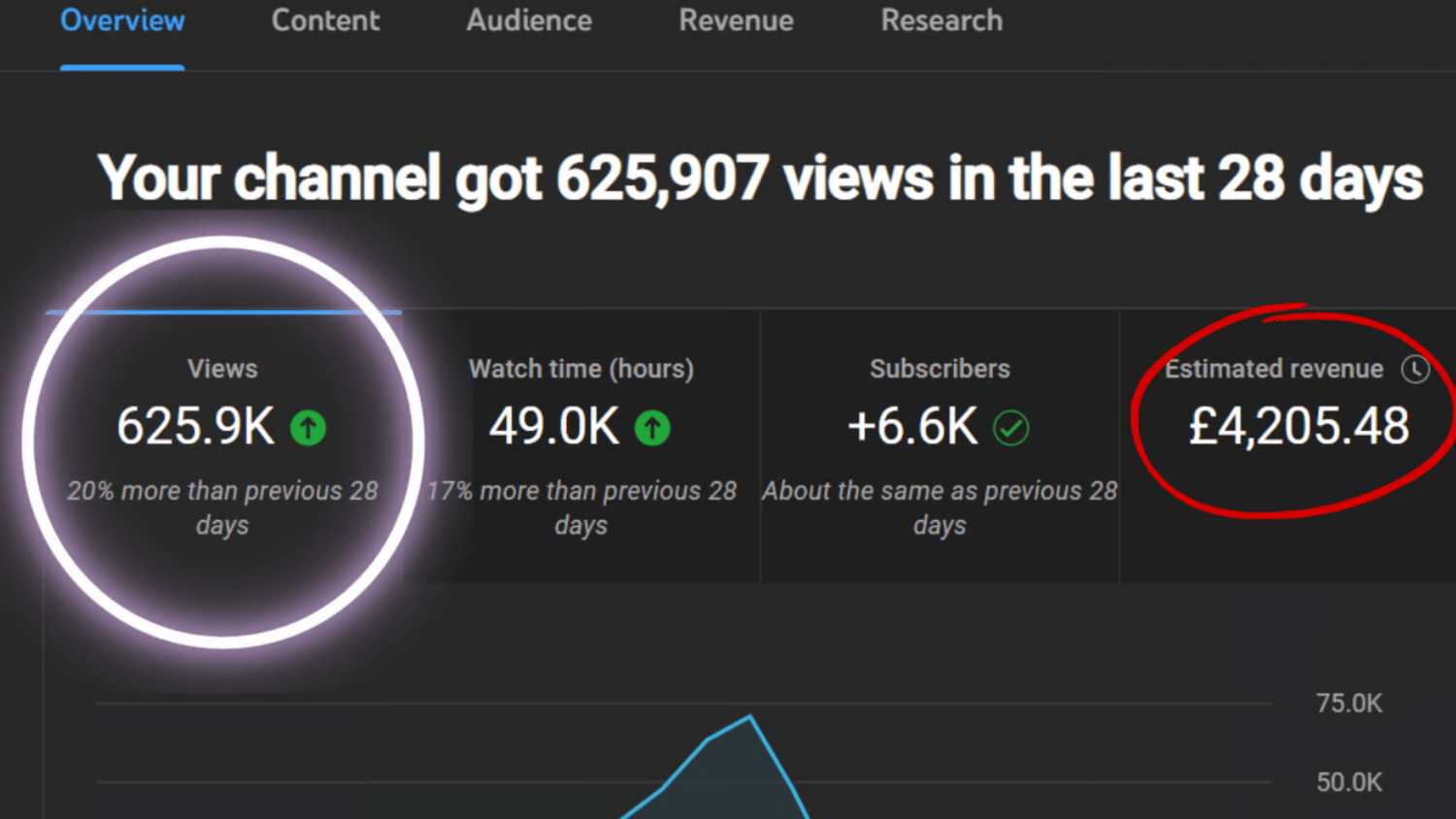
Task: Open the Revenue tab
Action: point(736,20)
